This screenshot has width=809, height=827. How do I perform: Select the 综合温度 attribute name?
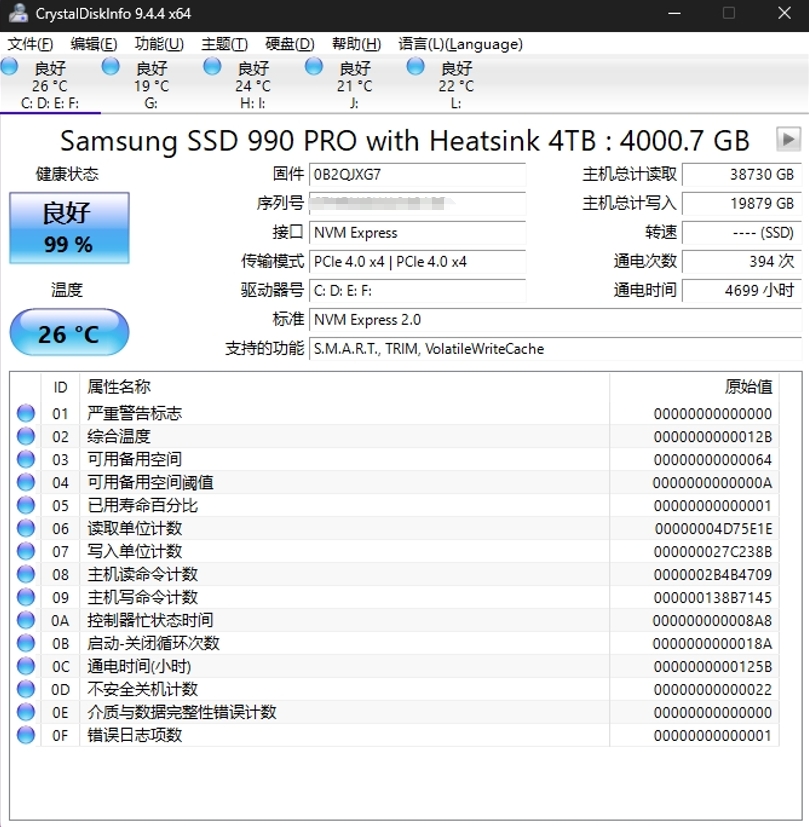(x=119, y=436)
